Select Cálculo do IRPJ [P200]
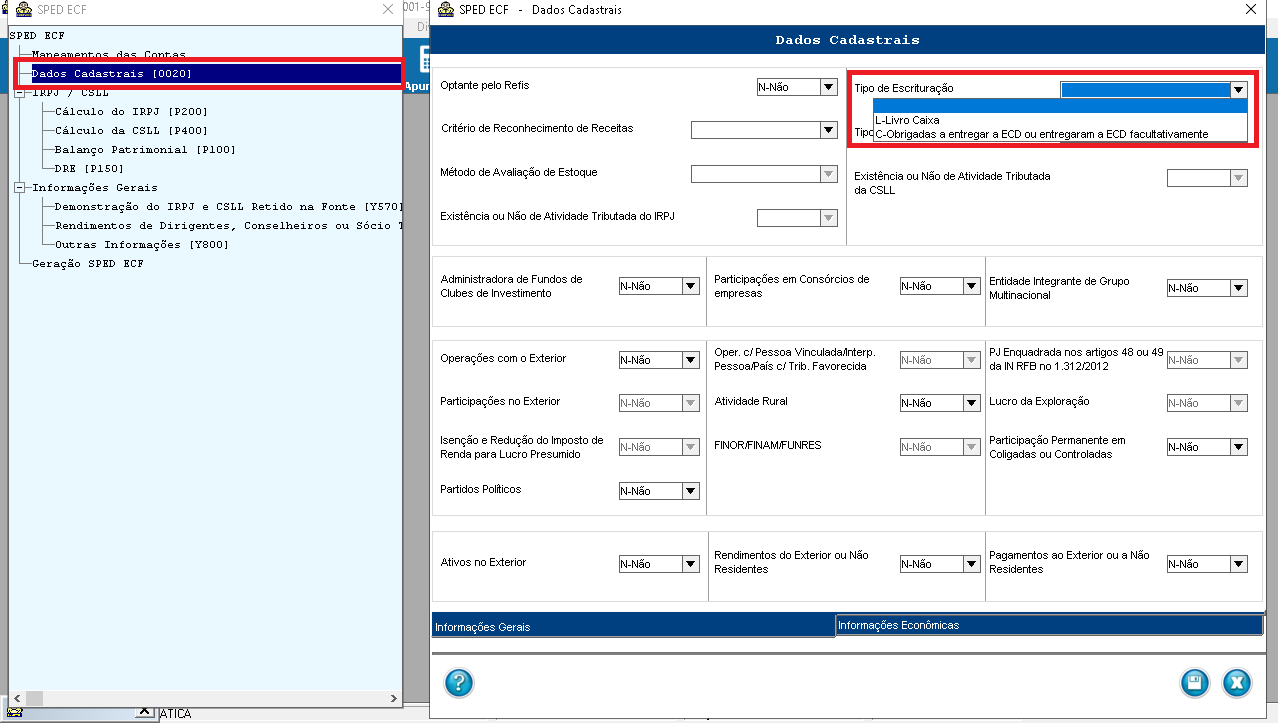Image resolution: width=1278 pixels, height=723 pixels. (132, 112)
